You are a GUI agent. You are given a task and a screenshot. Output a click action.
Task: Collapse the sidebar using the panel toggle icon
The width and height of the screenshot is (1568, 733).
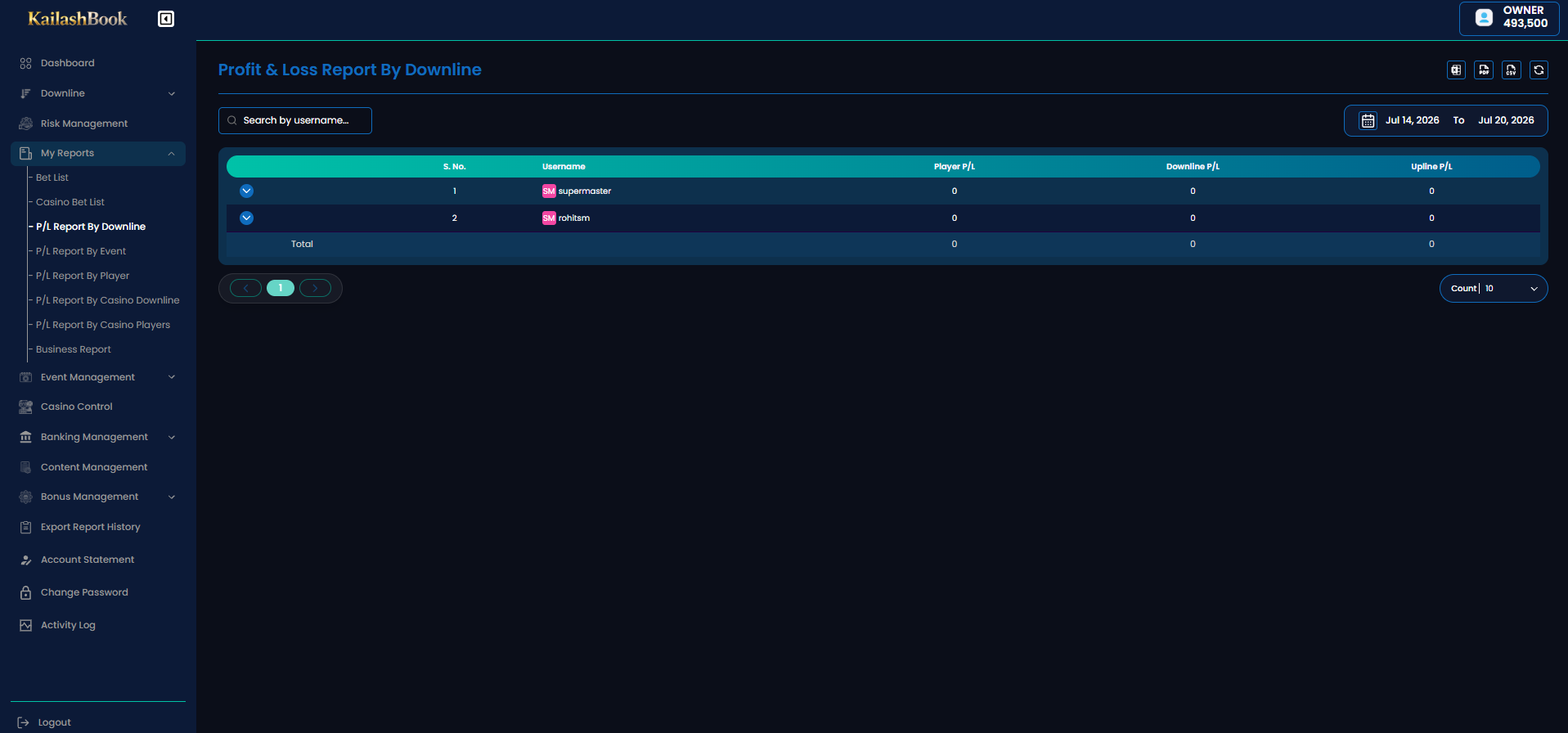[x=166, y=19]
